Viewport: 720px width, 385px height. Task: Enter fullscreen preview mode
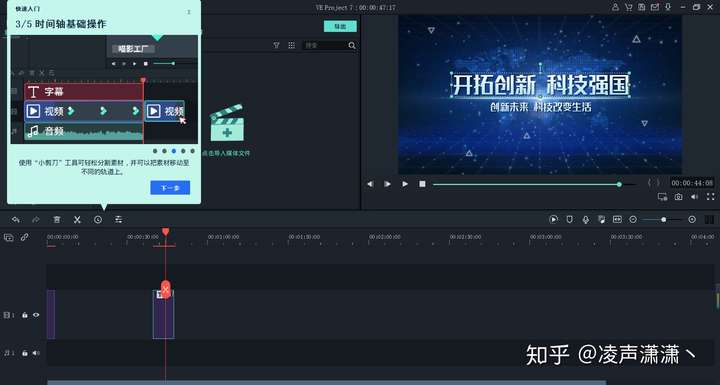point(710,197)
